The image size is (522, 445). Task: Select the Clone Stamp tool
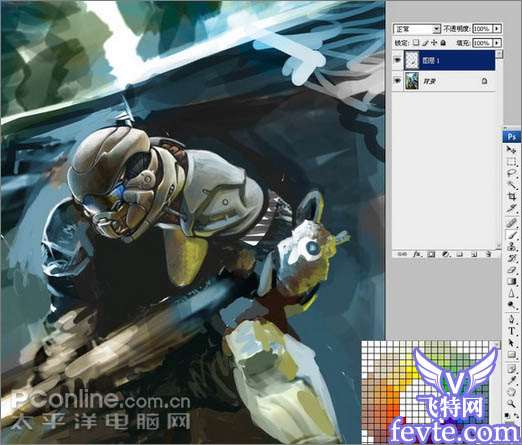(511, 247)
